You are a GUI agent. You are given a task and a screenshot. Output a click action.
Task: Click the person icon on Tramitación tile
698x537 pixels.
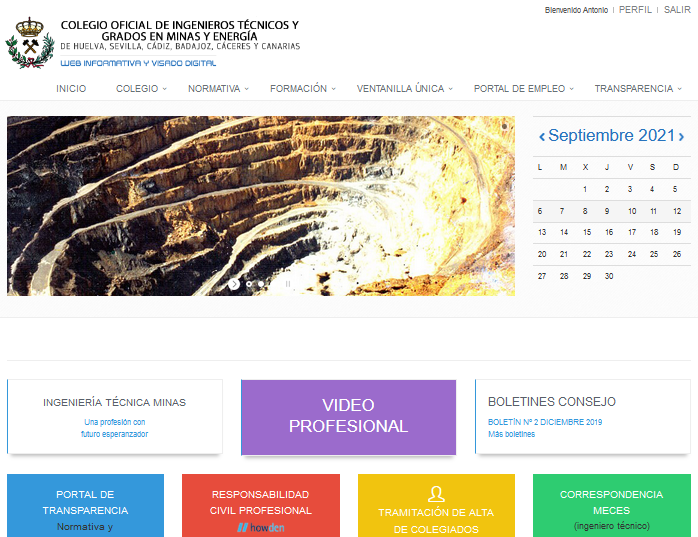(435, 493)
